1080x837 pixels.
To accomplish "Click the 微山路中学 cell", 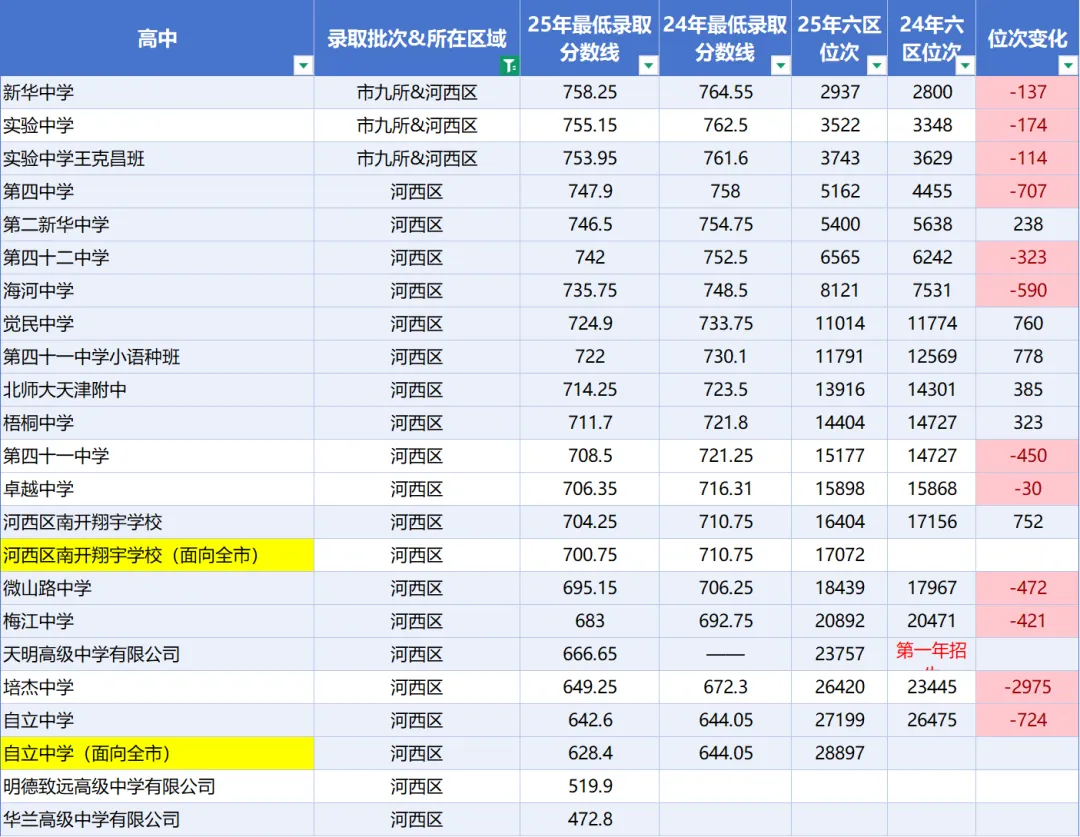I will point(157,588).
